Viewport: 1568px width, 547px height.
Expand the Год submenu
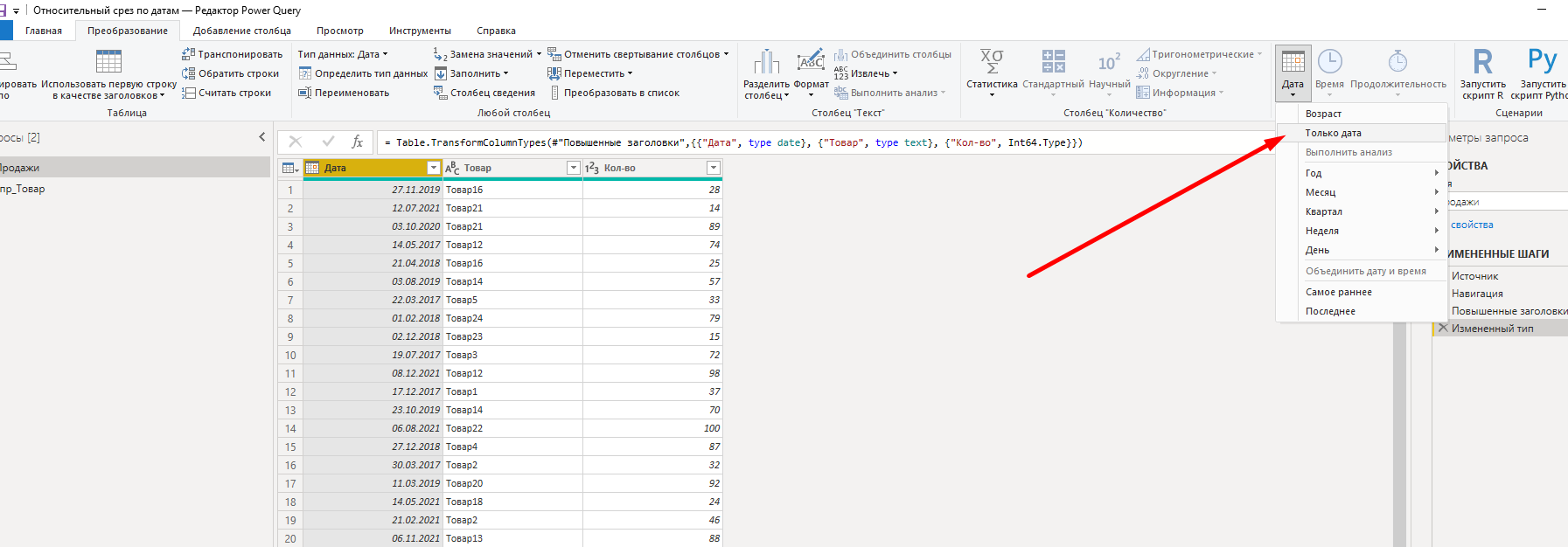1362,173
